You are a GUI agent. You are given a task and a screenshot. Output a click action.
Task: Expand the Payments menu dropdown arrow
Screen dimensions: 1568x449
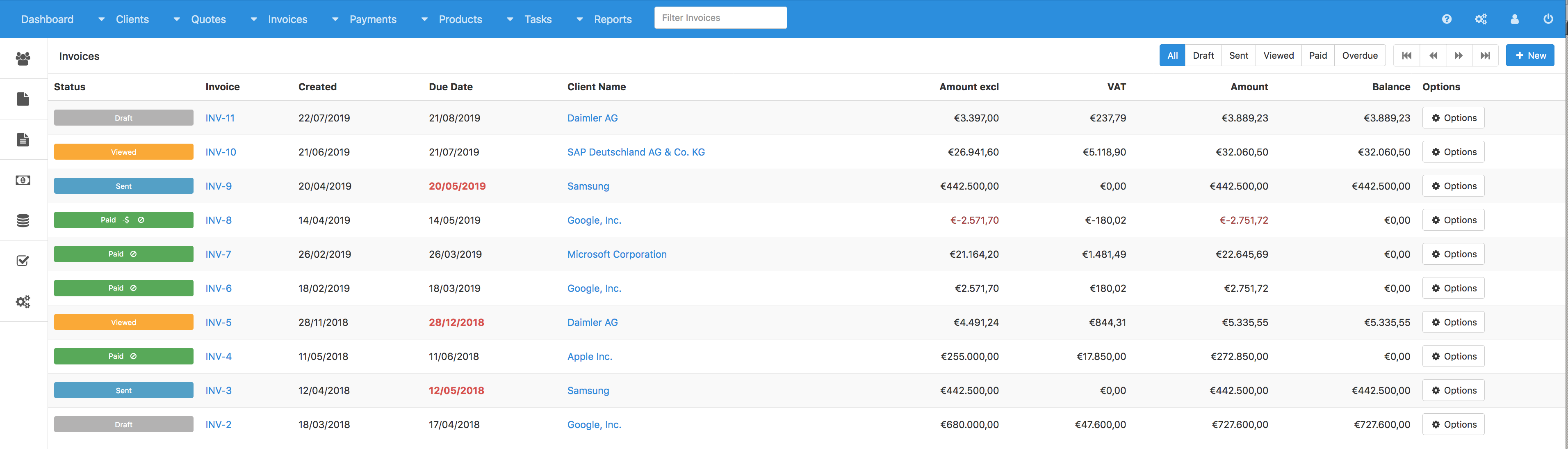pos(335,20)
